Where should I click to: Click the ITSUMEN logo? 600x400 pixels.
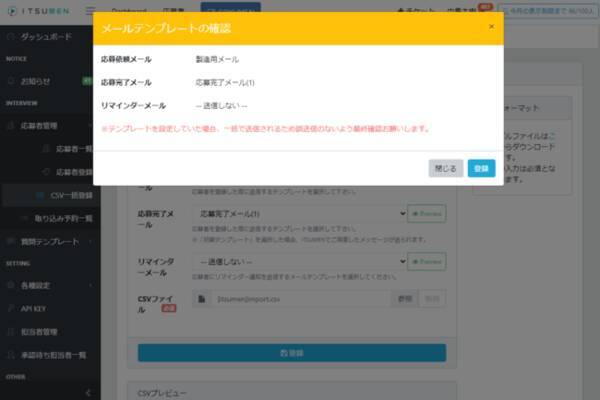click(38, 11)
